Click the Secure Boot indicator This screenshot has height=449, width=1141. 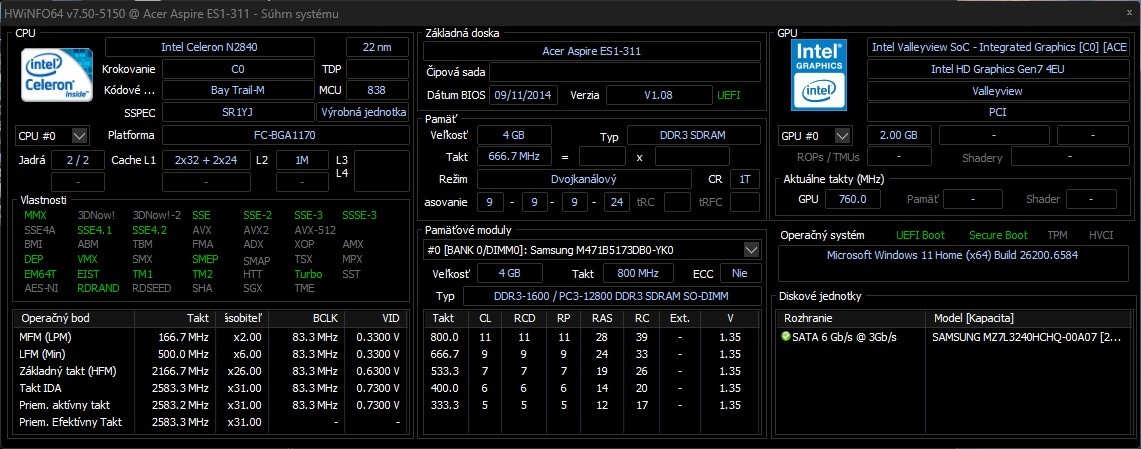[x=997, y=235]
